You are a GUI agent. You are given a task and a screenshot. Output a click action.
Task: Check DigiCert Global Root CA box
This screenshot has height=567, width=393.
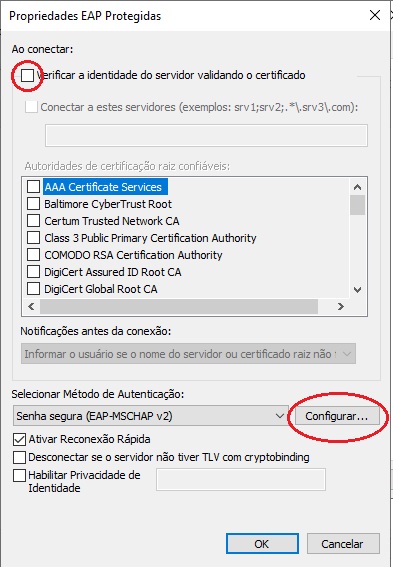(34, 289)
